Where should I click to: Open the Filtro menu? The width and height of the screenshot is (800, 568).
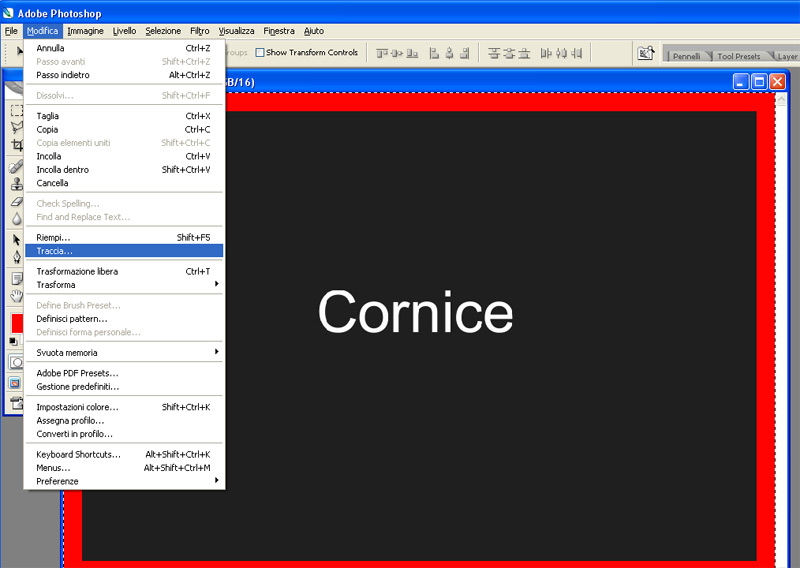[199, 31]
